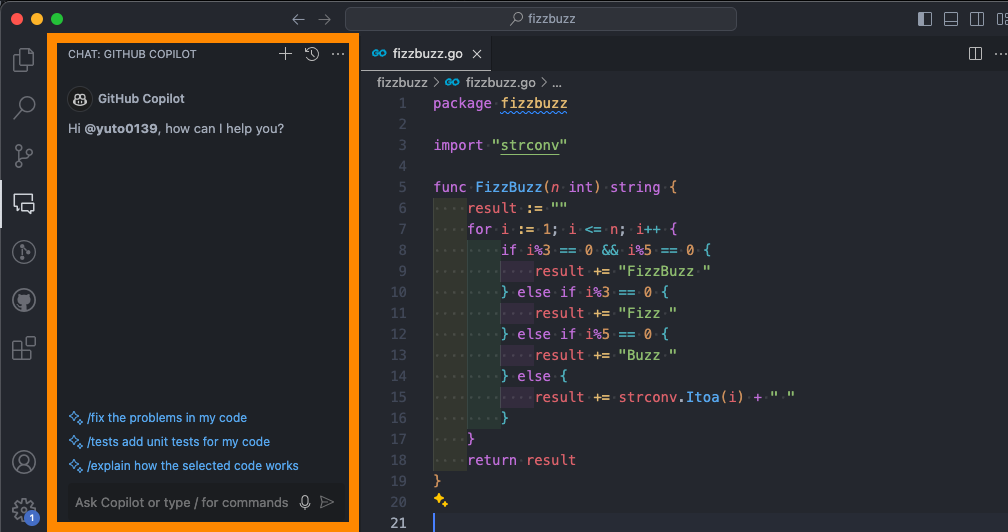Click the strconv.Itoa(i) call
The width and height of the screenshot is (1008, 532).
[681, 397]
